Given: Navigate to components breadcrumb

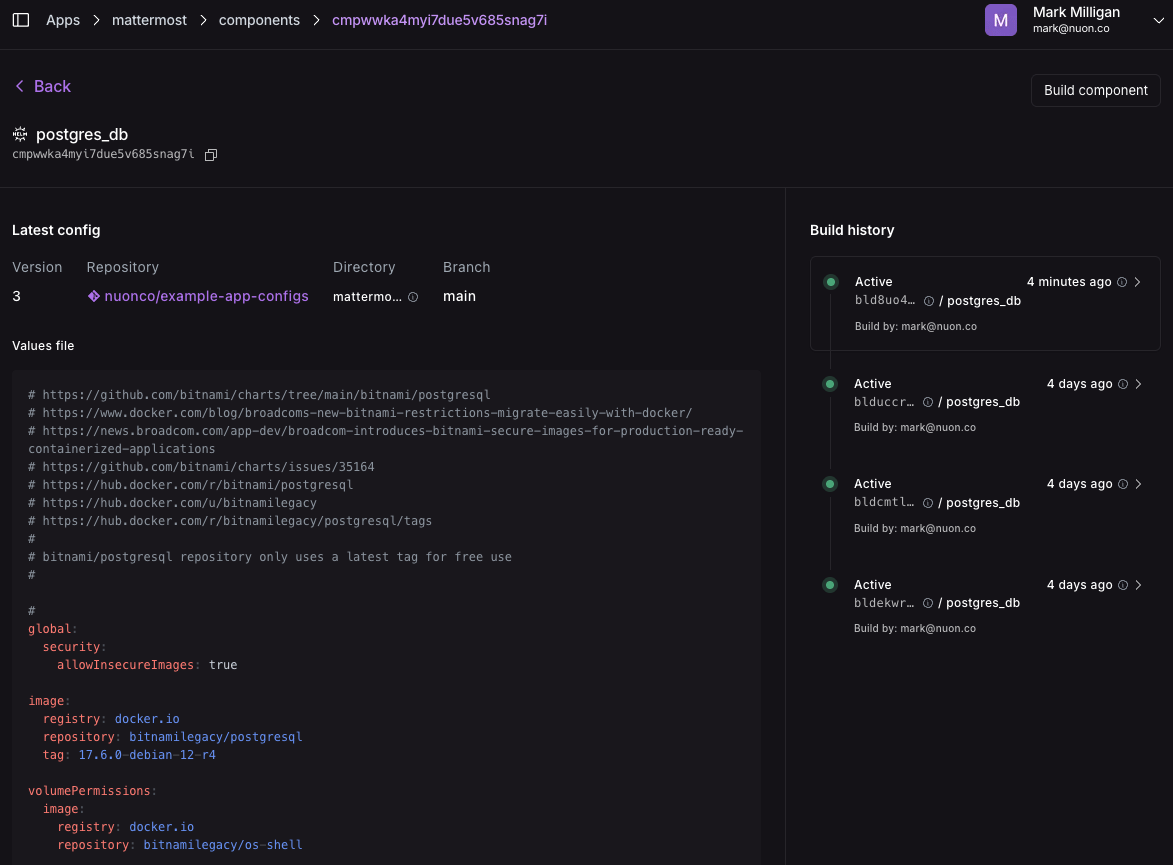Looking at the screenshot, I should 259,20.
